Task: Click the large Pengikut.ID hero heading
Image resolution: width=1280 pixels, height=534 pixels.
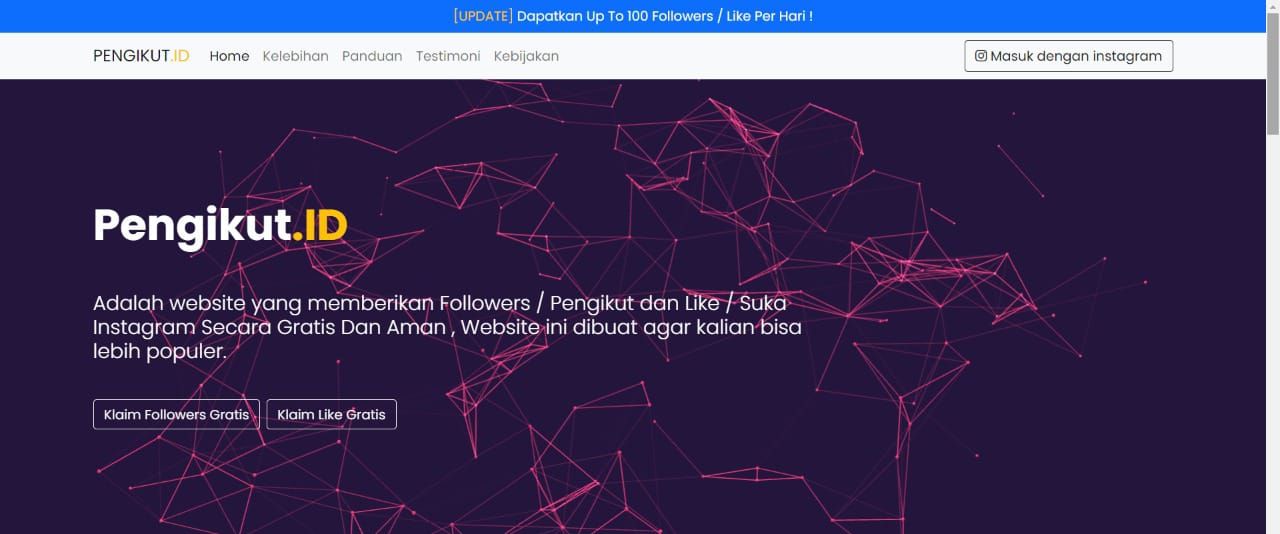Action: pyautogui.click(x=220, y=225)
